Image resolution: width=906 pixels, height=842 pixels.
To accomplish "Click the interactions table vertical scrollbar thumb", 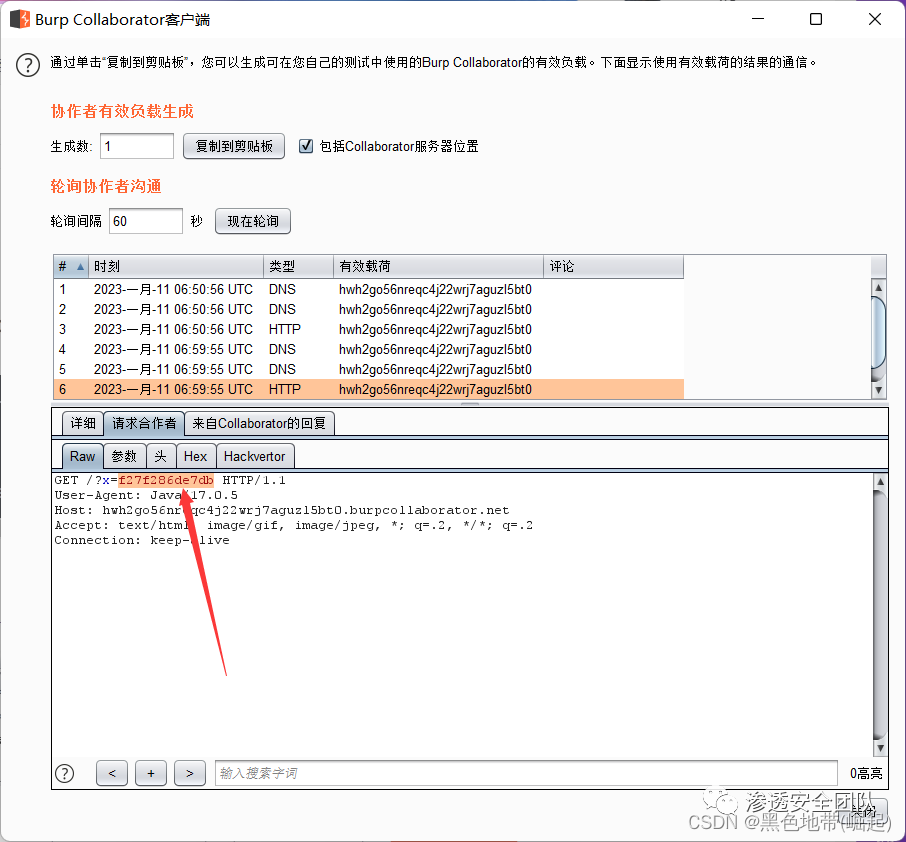I will tap(878, 332).
